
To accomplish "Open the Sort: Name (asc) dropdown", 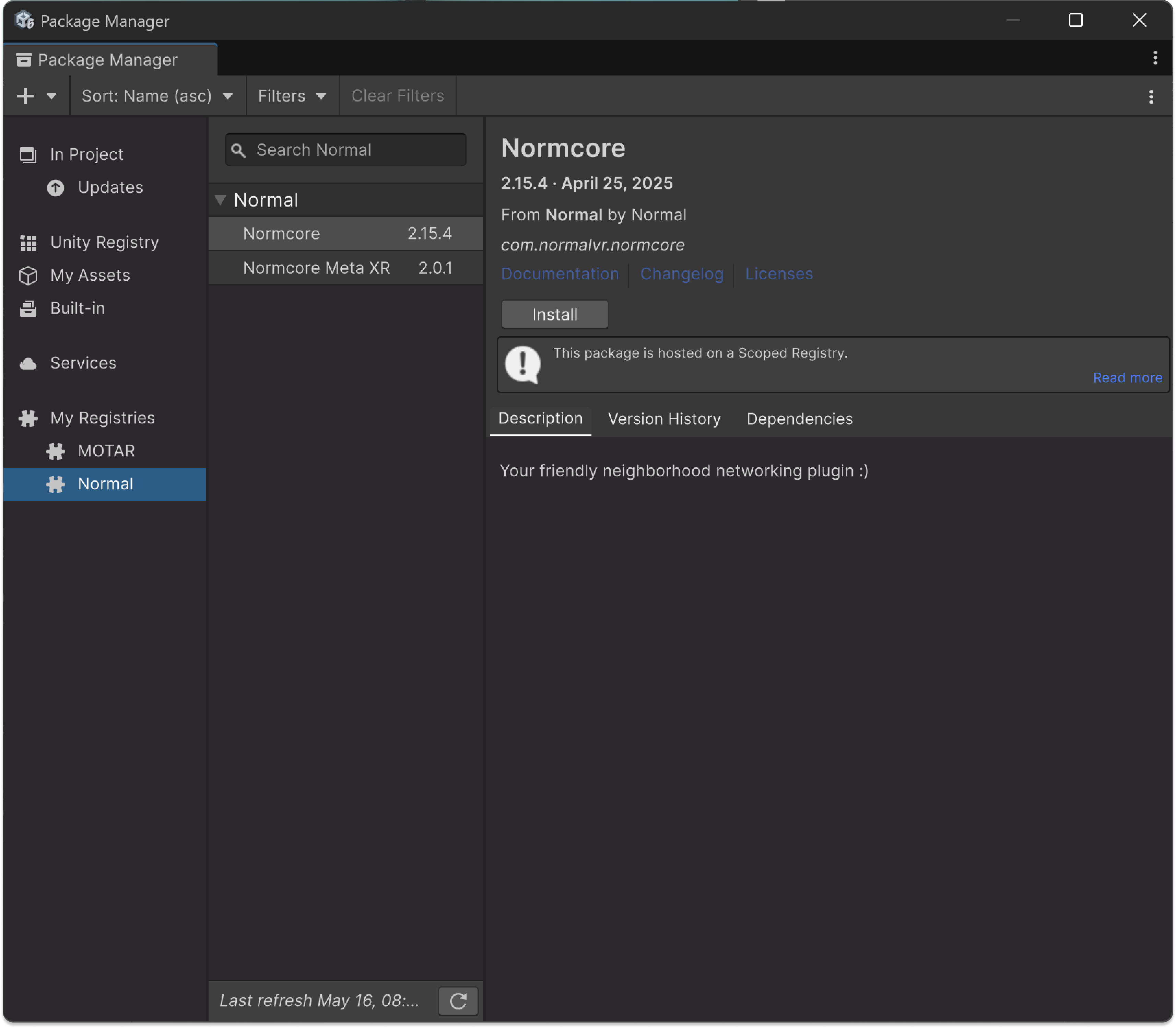I will click(x=157, y=96).
